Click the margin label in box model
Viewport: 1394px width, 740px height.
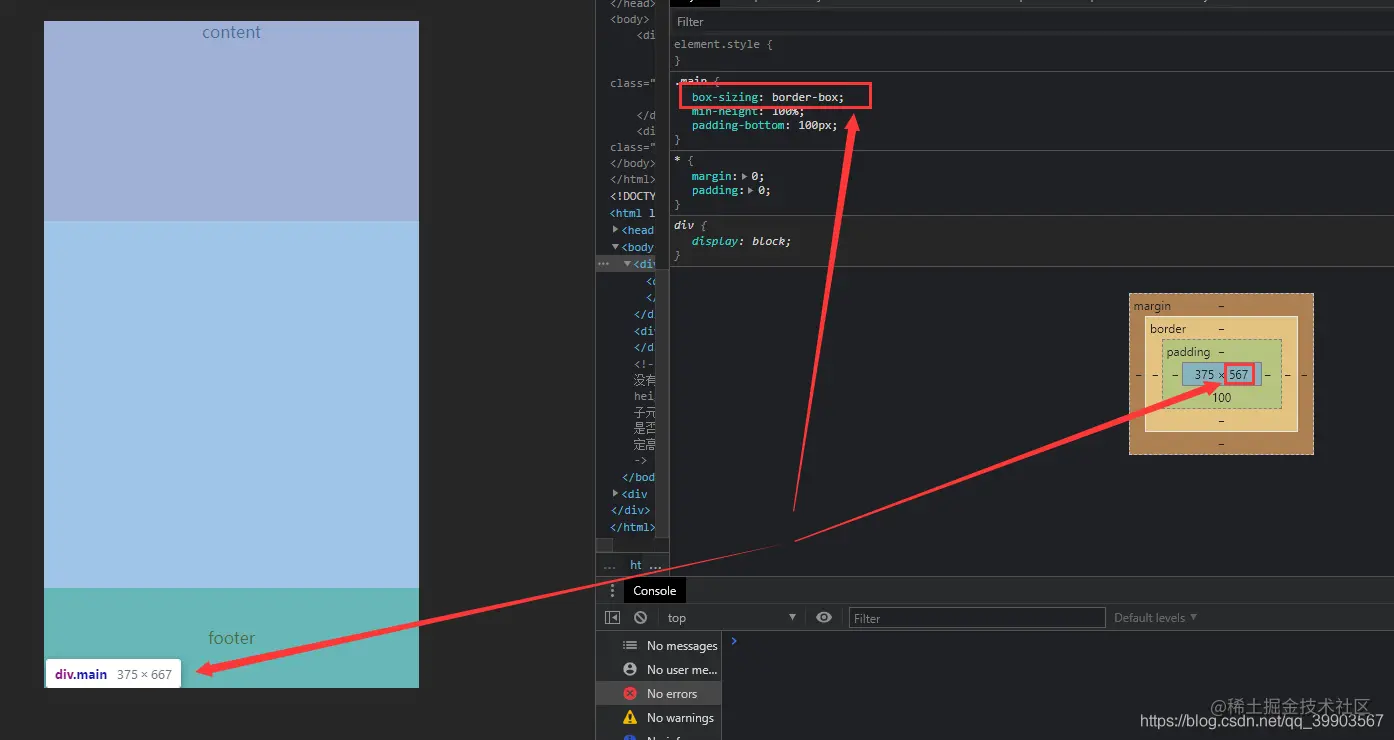click(1152, 306)
